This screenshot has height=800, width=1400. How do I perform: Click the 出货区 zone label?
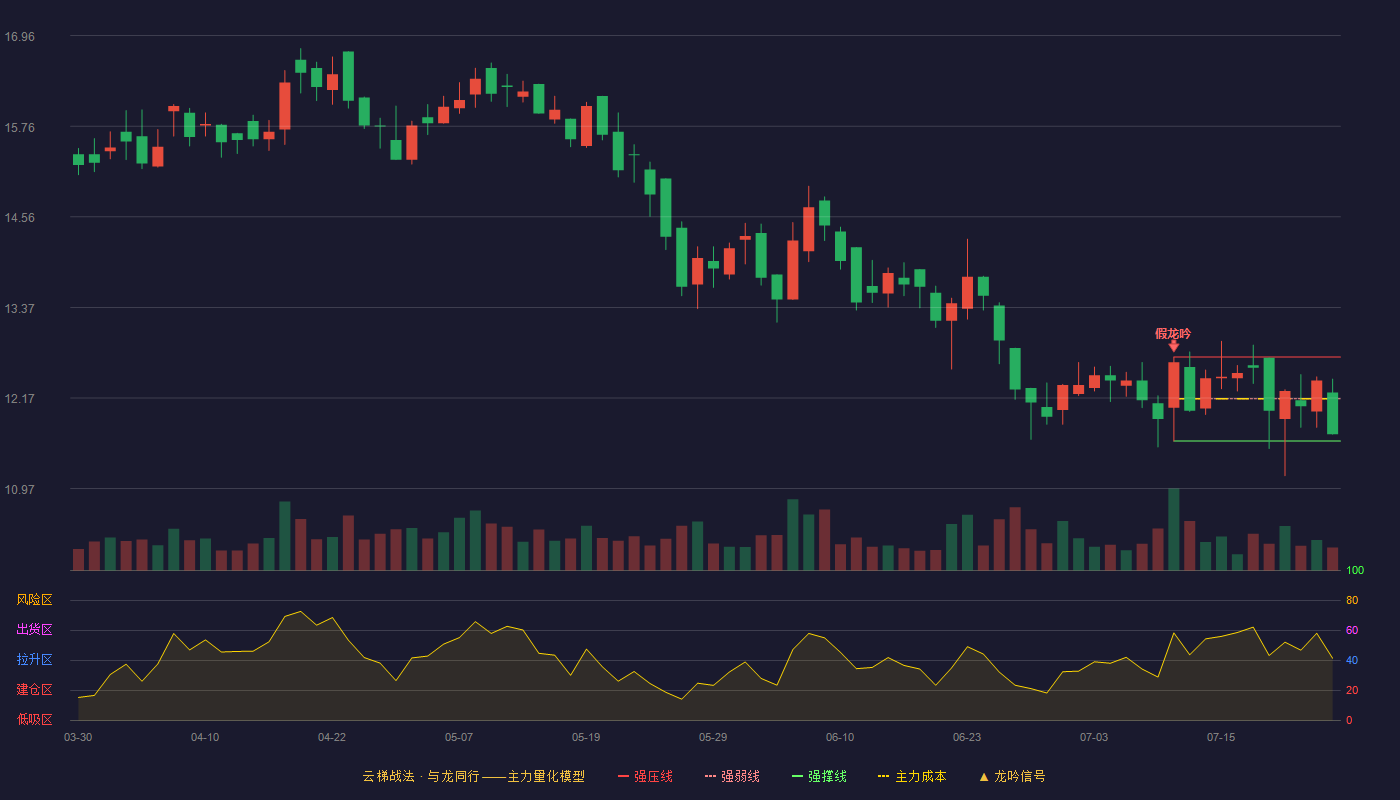34,630
